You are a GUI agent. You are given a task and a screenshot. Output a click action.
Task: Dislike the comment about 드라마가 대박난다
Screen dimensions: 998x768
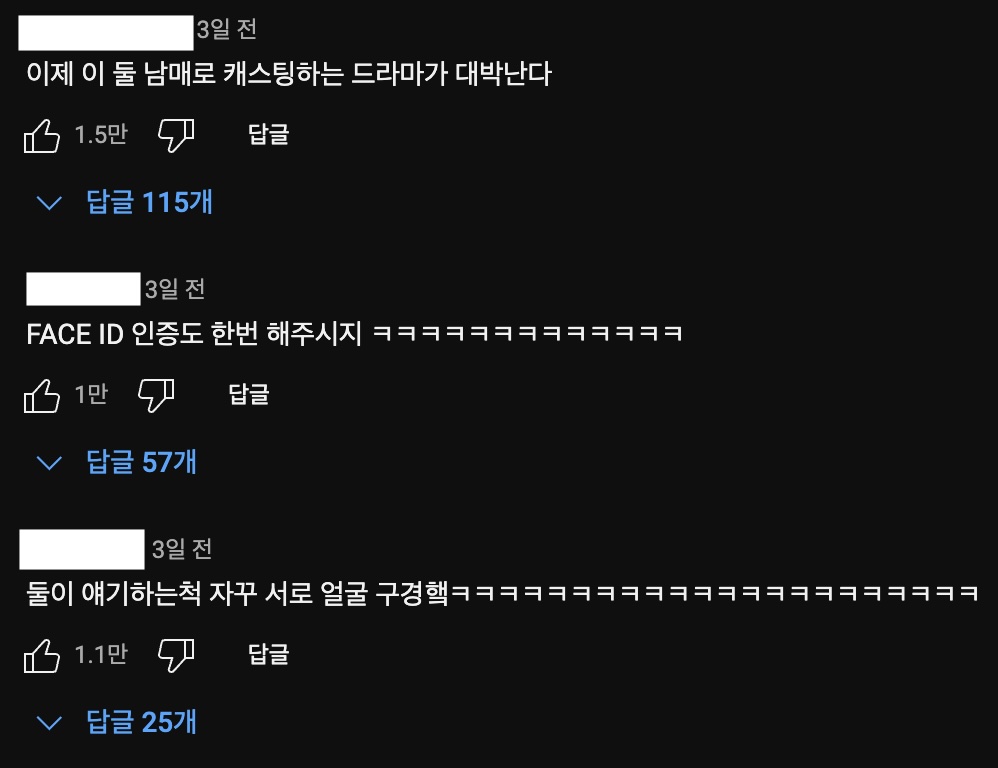[x=176, y=136]
